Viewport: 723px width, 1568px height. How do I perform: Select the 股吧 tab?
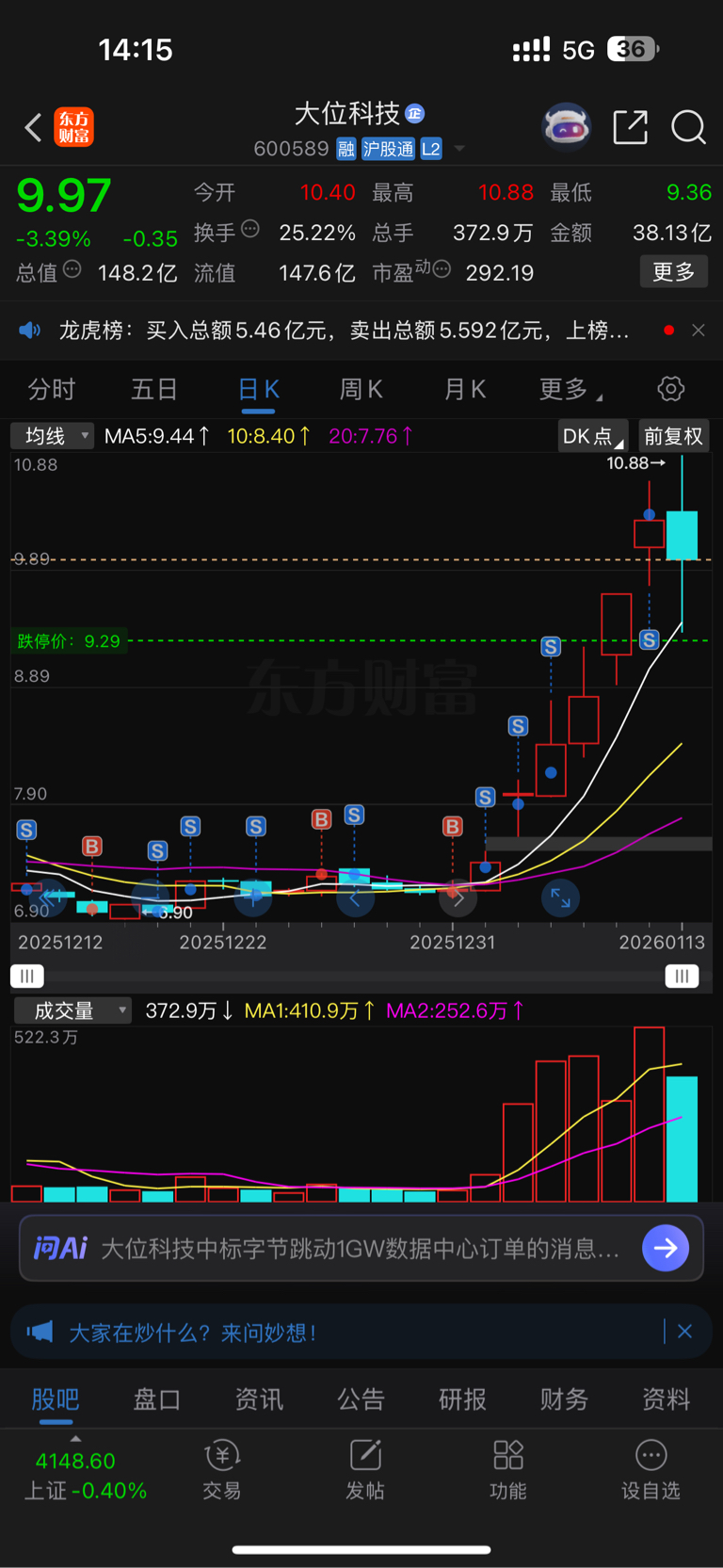pyautogui.click(x=56, y=1399)
